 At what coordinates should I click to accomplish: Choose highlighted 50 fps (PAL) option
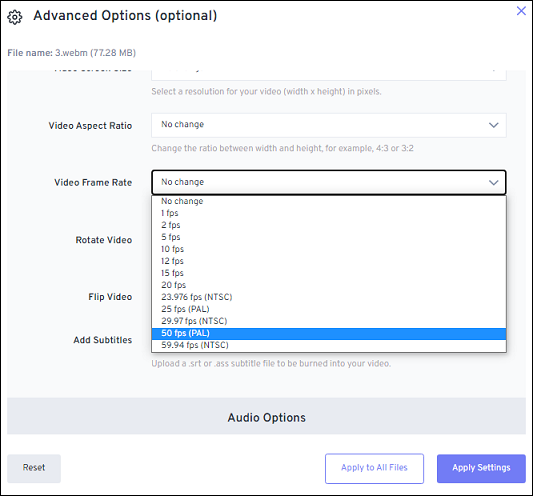(329, 333)
